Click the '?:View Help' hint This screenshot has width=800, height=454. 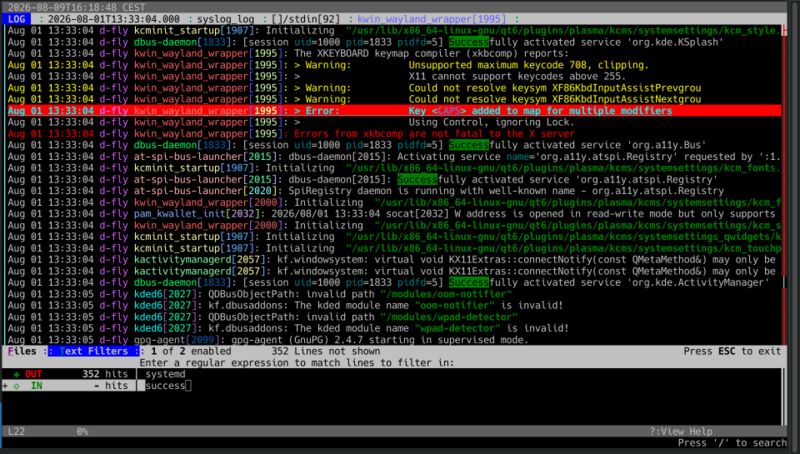pyautogui.click(x=681, y=431)
